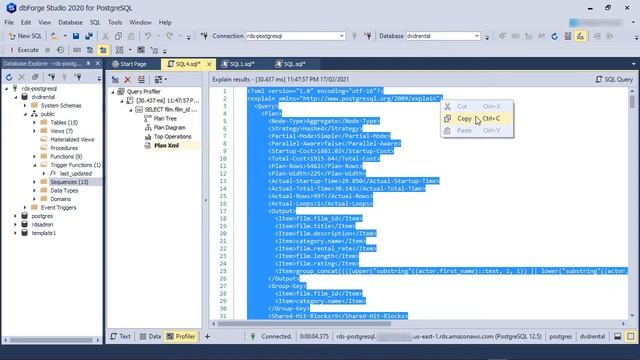This screenshot has width=640, height=360.
Task: Click the new connection icon in Database Explorer
Action: 51,77
